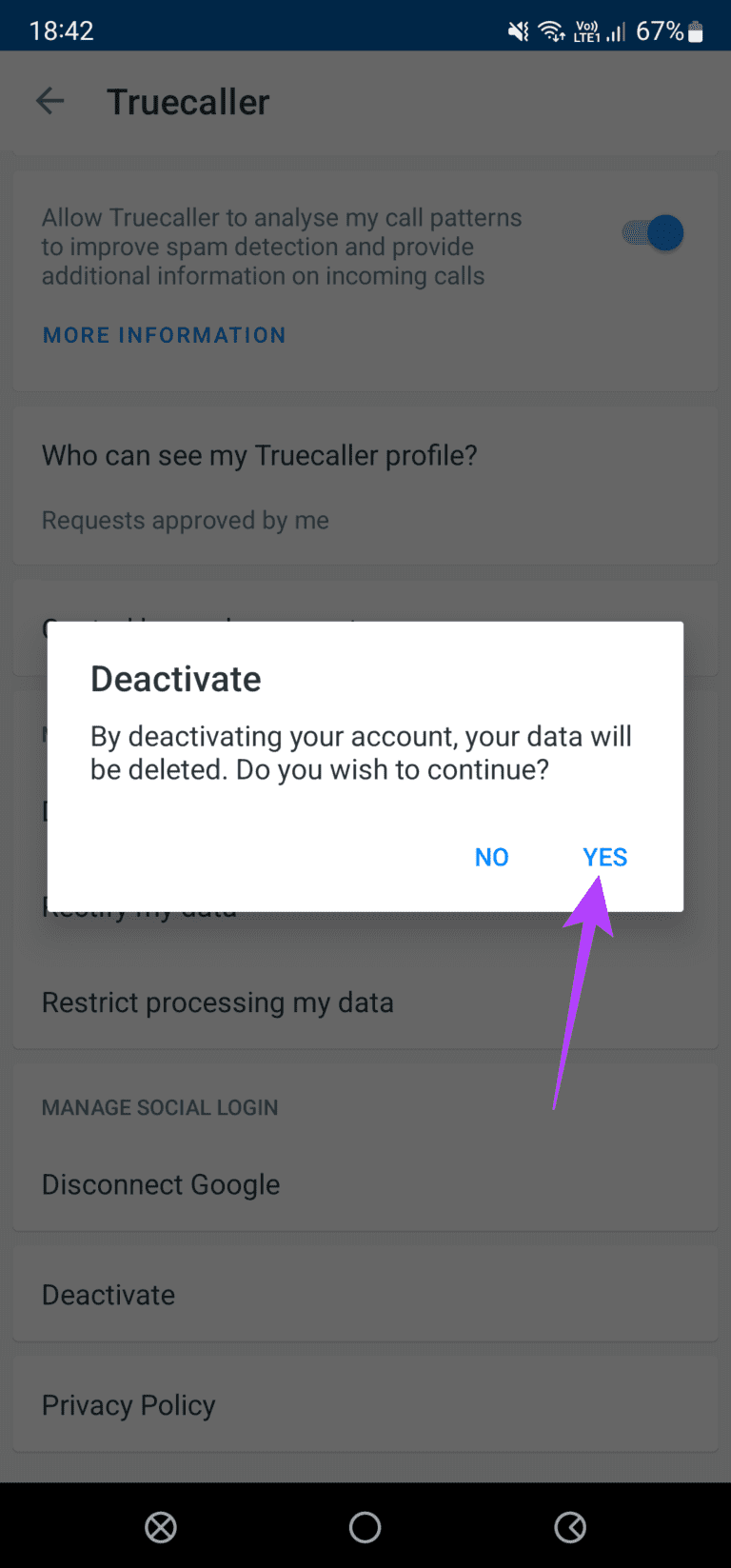Open the Disconnect Google option
The height and width of the screenshot is (1568, 731).
[x=160, y=1183]
